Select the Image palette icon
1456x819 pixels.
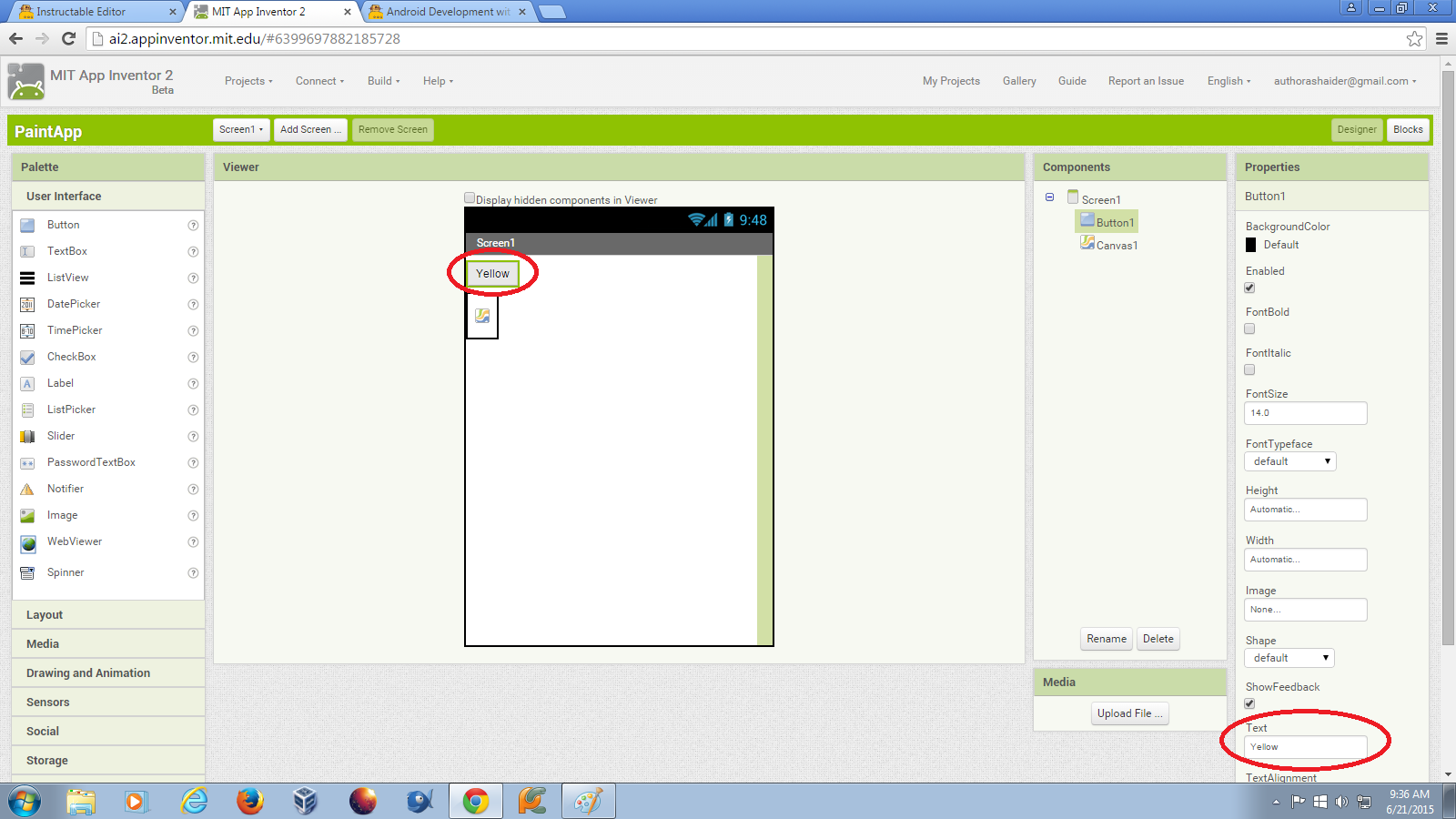[27, 515]
